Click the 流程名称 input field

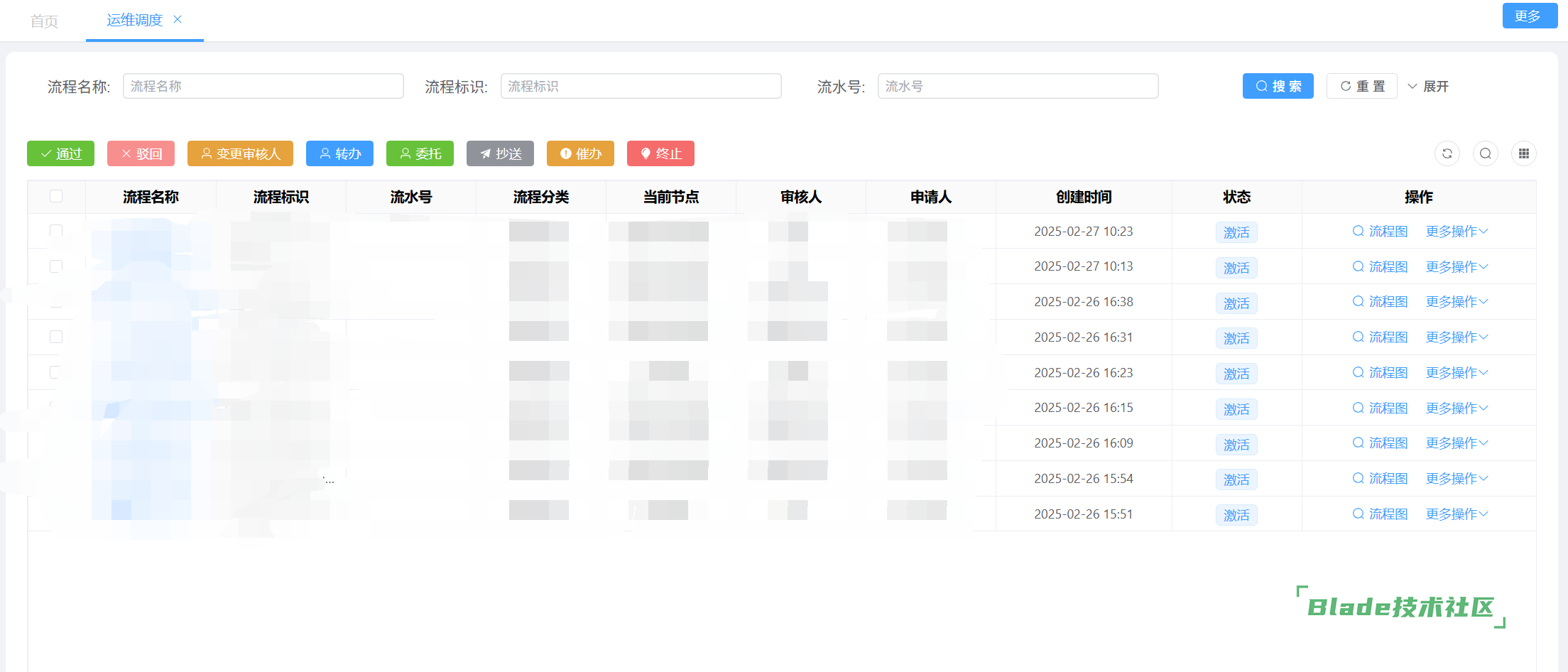pyautogui.click(x=263, y=86)
